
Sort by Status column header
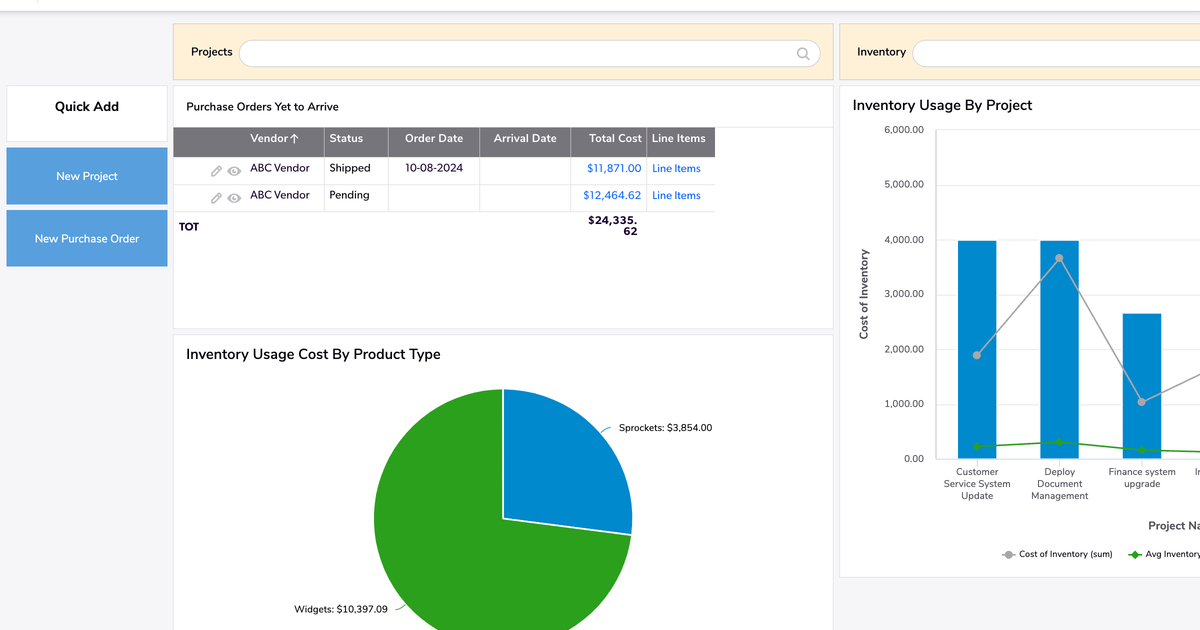point(346,139)
